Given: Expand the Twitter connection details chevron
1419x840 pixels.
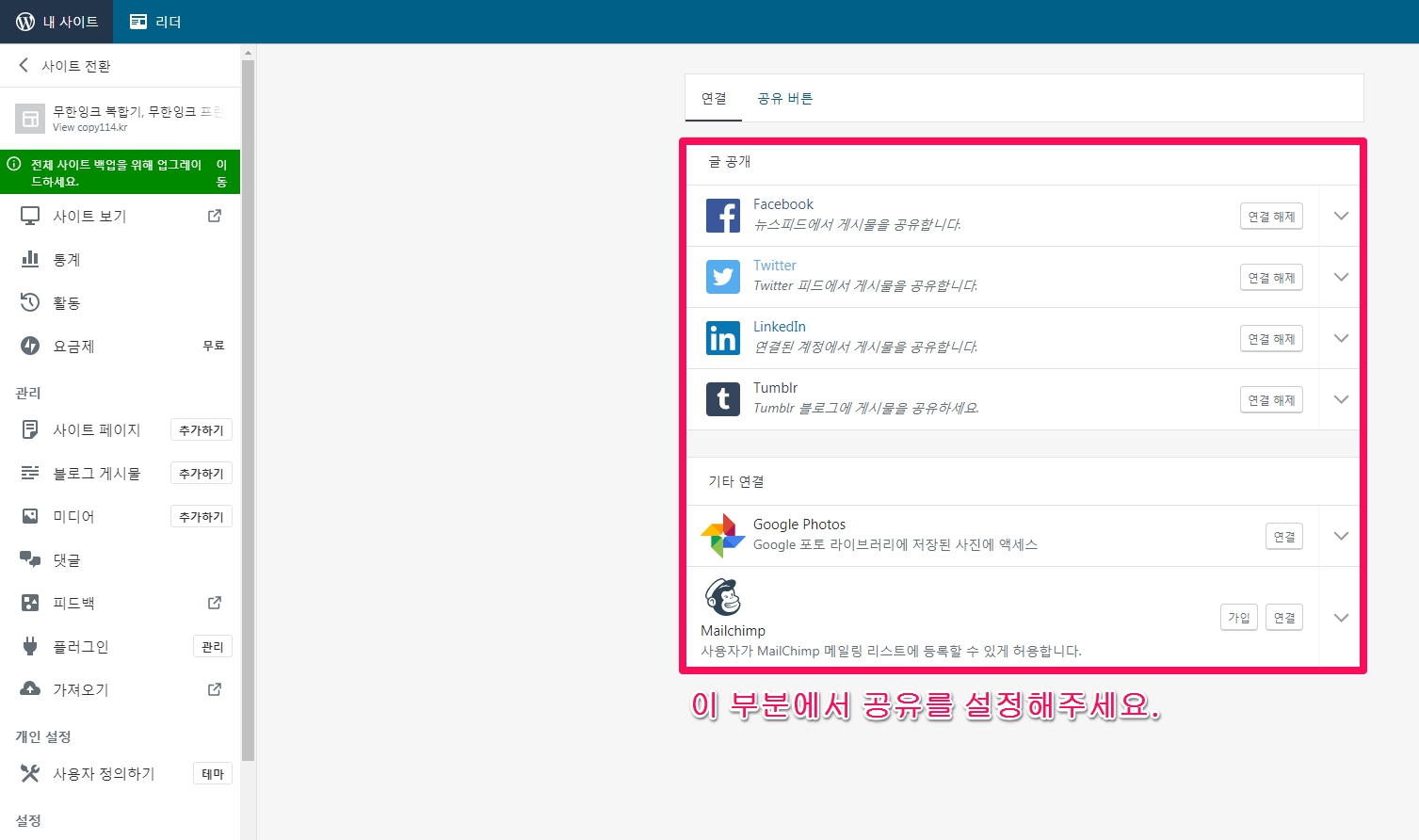Looking at the screenshot, I should click(x=1341, y=277).
